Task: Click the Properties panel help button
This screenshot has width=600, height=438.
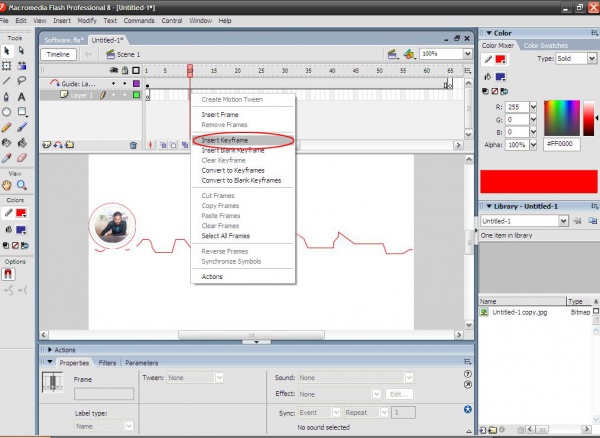Action: point(468,374)
